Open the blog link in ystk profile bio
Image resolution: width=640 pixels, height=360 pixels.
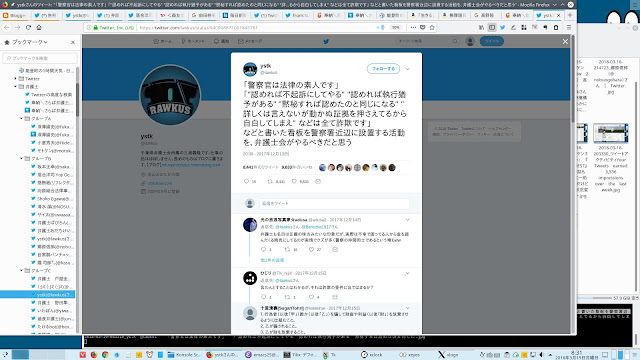click(191, 165)
